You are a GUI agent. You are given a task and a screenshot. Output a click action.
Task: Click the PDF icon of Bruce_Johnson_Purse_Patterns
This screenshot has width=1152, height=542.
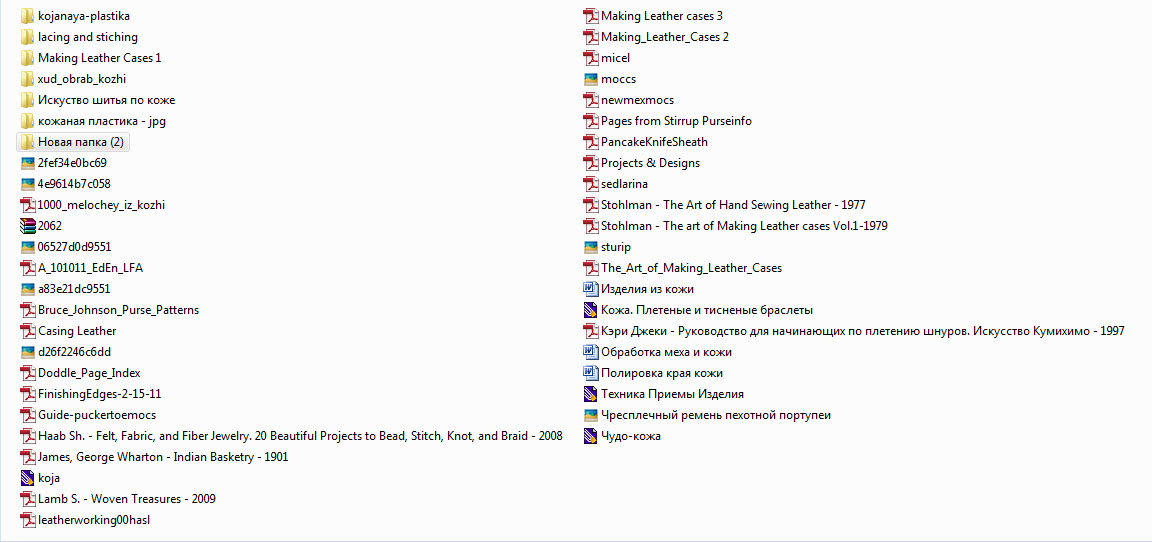[x=27, y=310]
